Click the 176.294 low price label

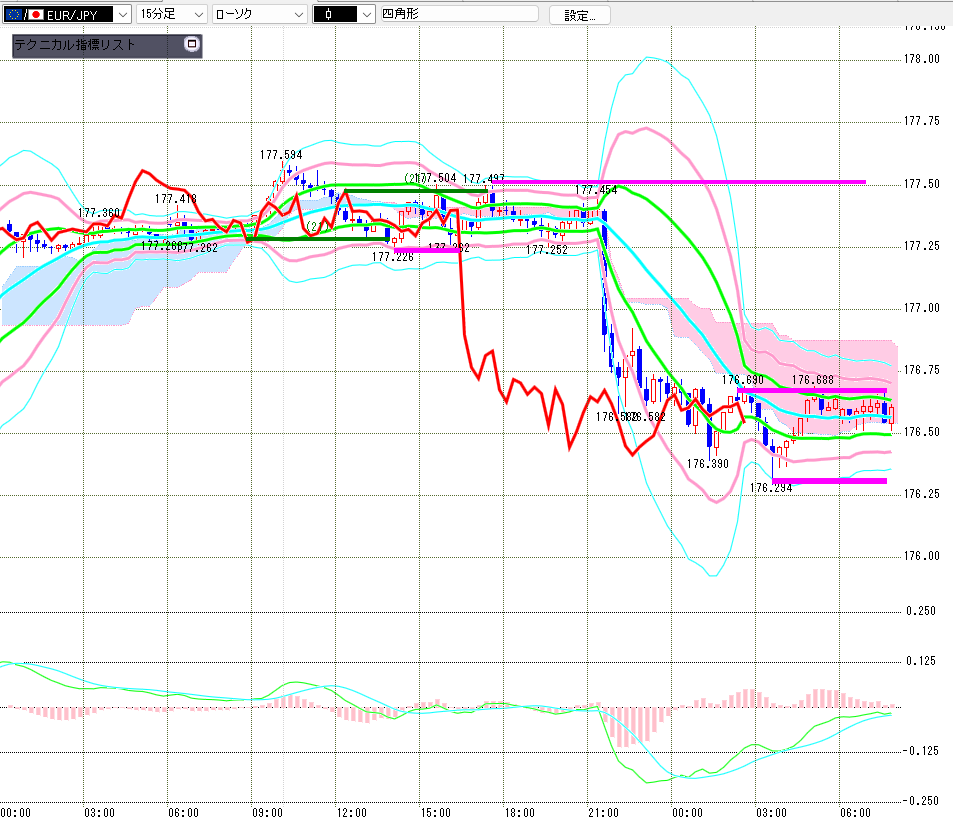771,488
